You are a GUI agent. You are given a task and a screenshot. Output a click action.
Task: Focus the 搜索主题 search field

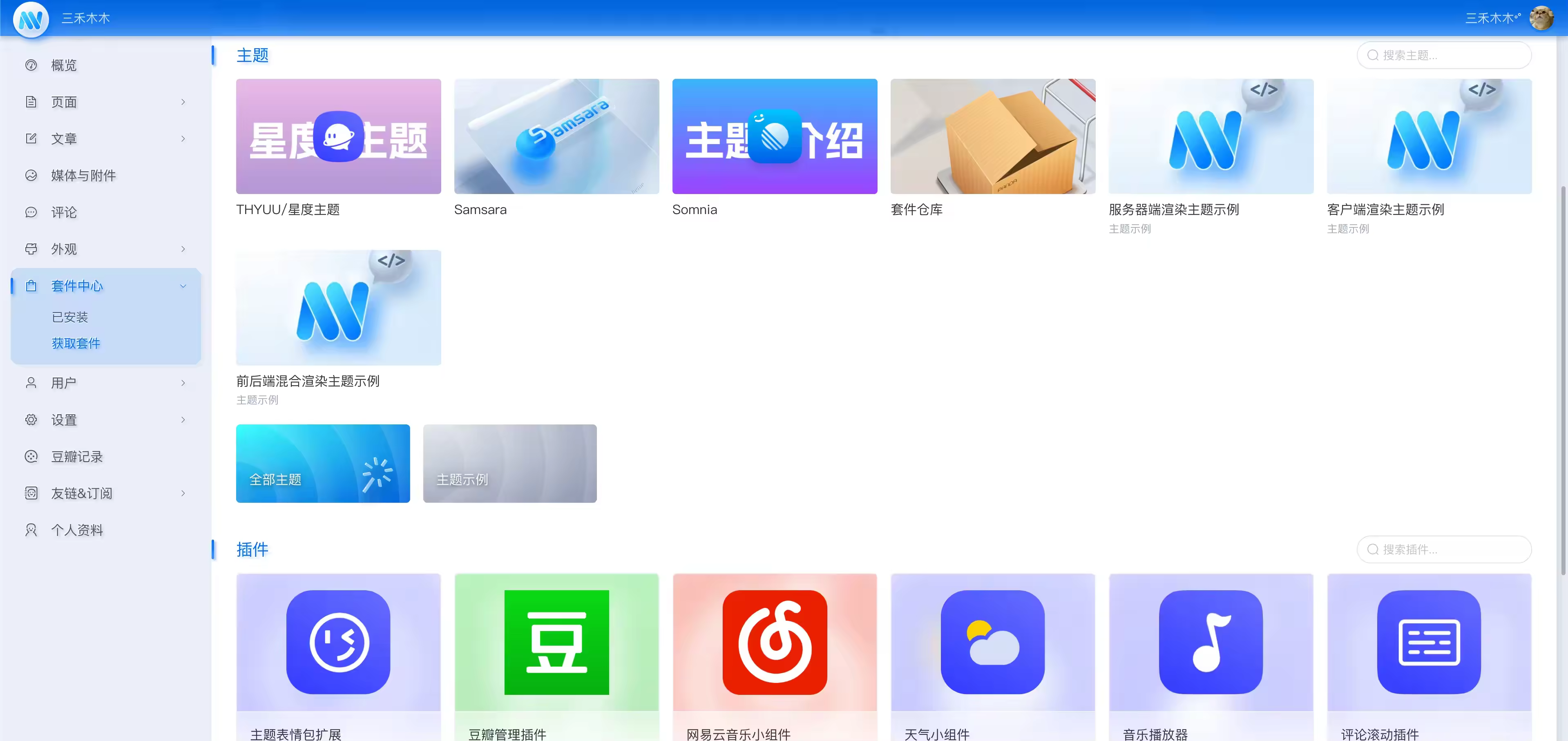1444,56
